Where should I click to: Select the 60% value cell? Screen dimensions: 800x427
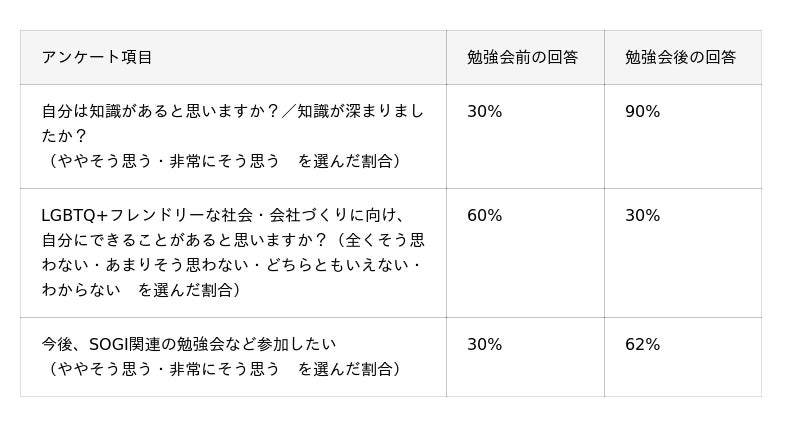[484, 216]
